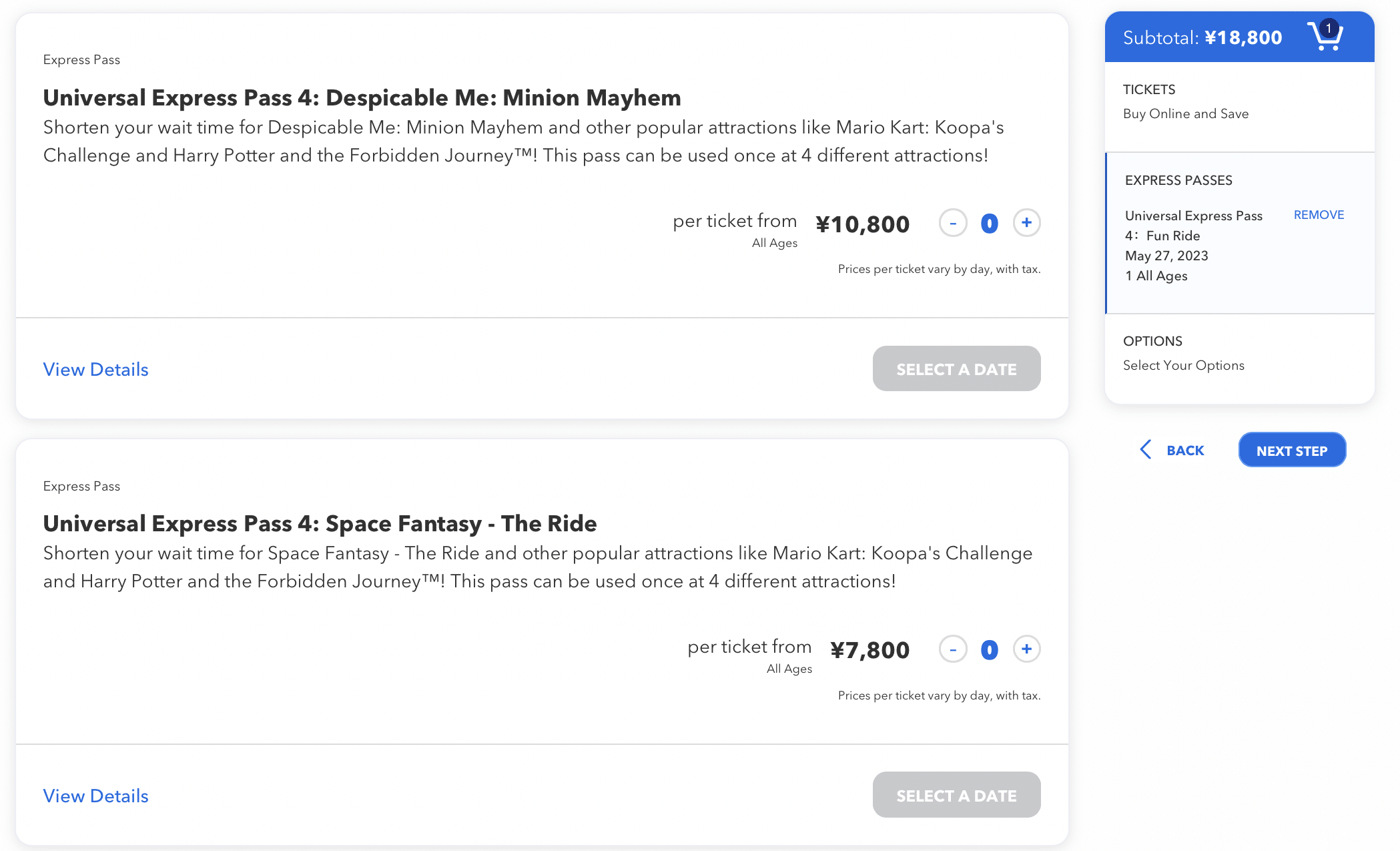Screen dimensions: 1400x851
Task: Click Minion Mayhem quantity value badge
Action: (x=990, y=223)
